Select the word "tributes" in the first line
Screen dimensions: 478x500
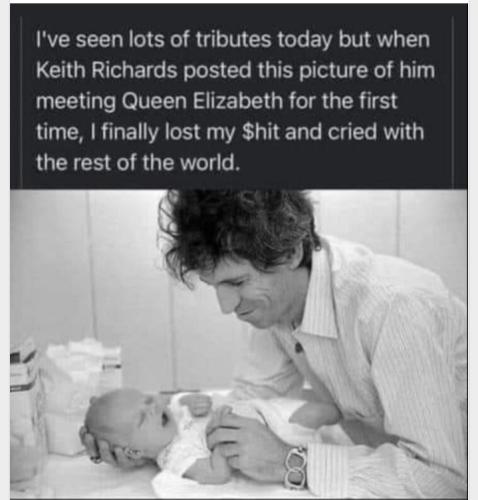(x=233, y=40)
